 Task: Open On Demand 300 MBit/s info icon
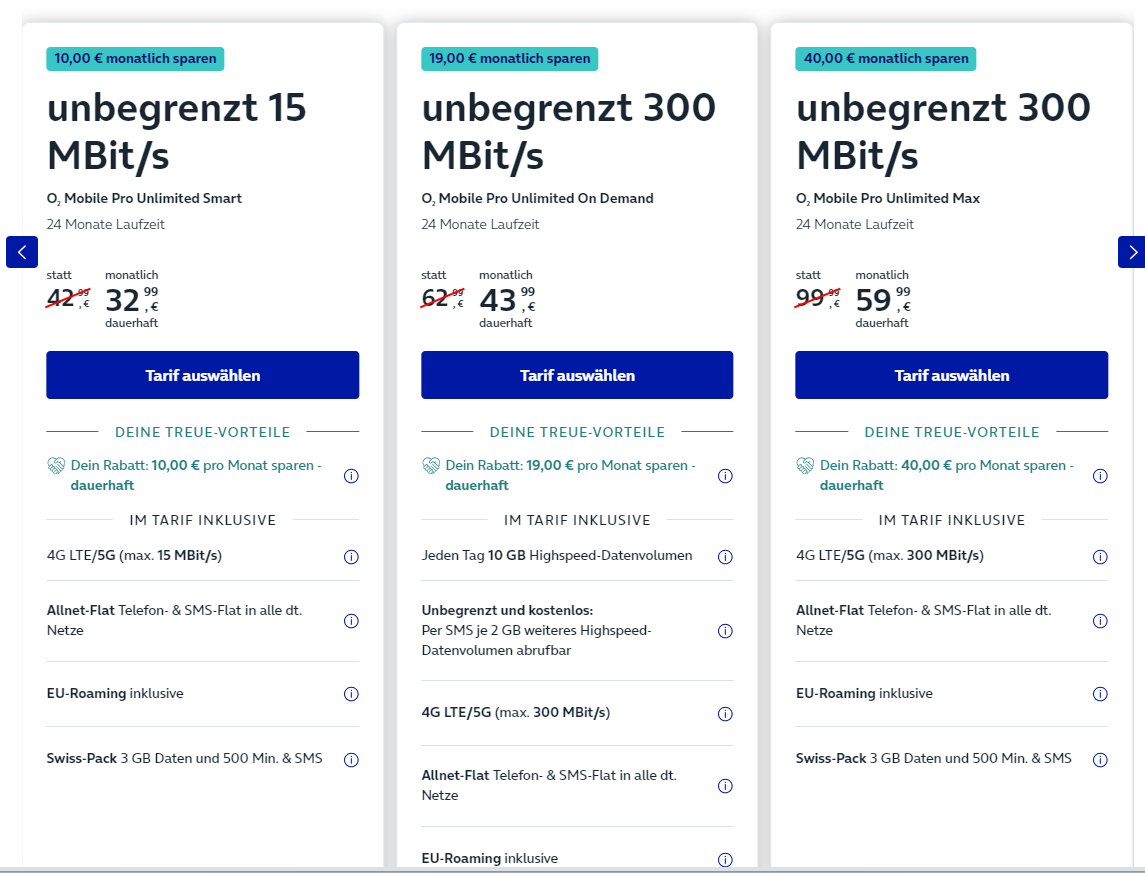click(725, 714)
